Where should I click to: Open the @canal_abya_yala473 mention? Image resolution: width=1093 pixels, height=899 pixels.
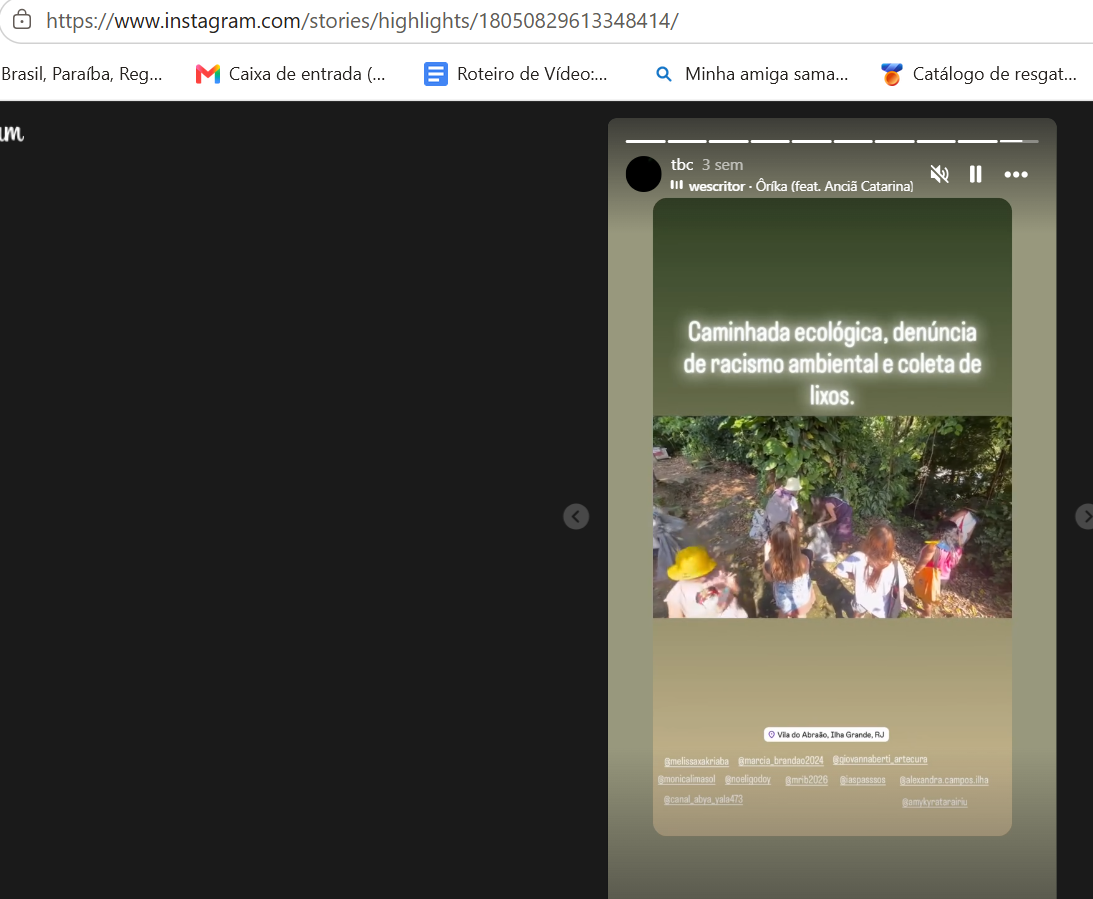703,799
